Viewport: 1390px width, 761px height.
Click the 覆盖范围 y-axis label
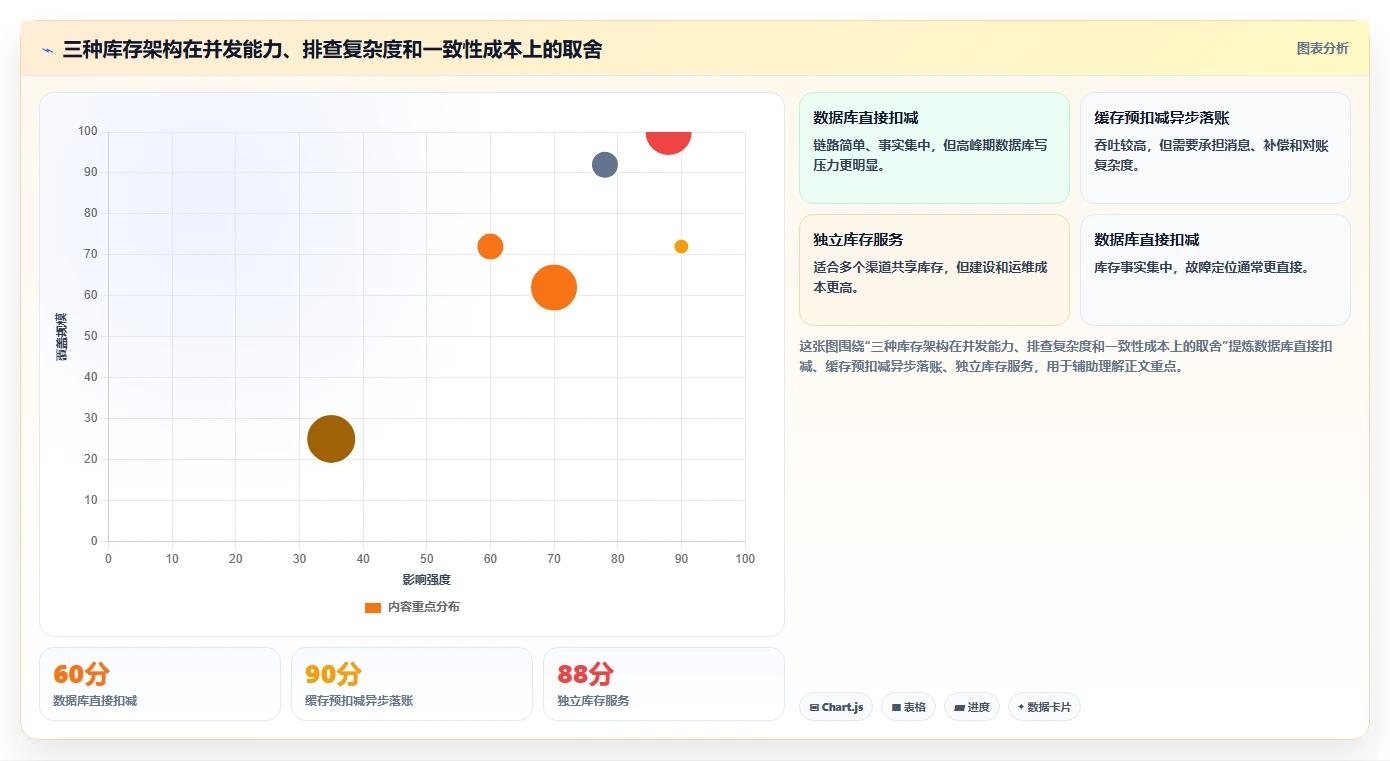coord(62,336)
